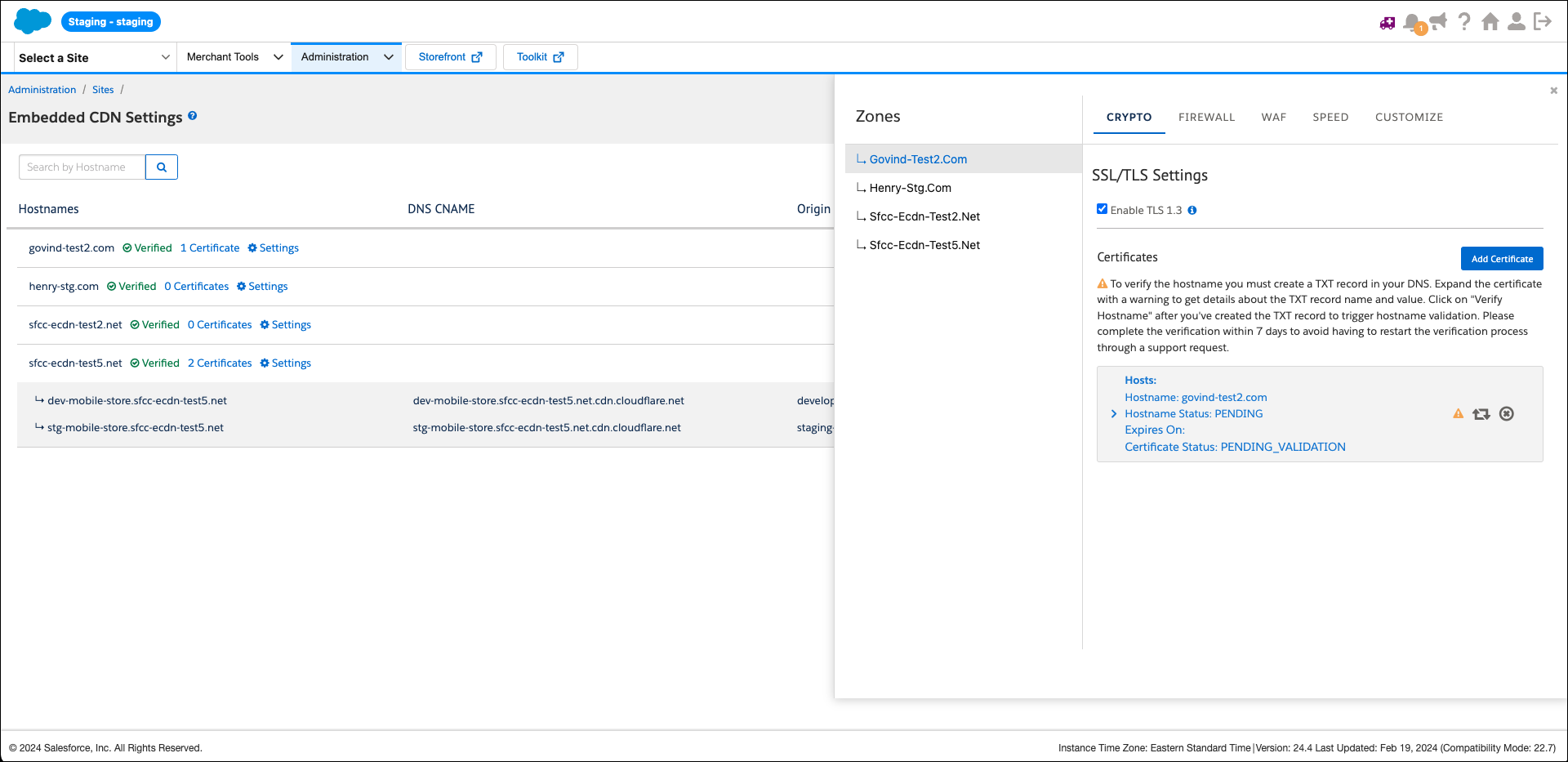Switch to the WAF tab
This screenshot has width=1568, height=762.
coord(1273,118)
